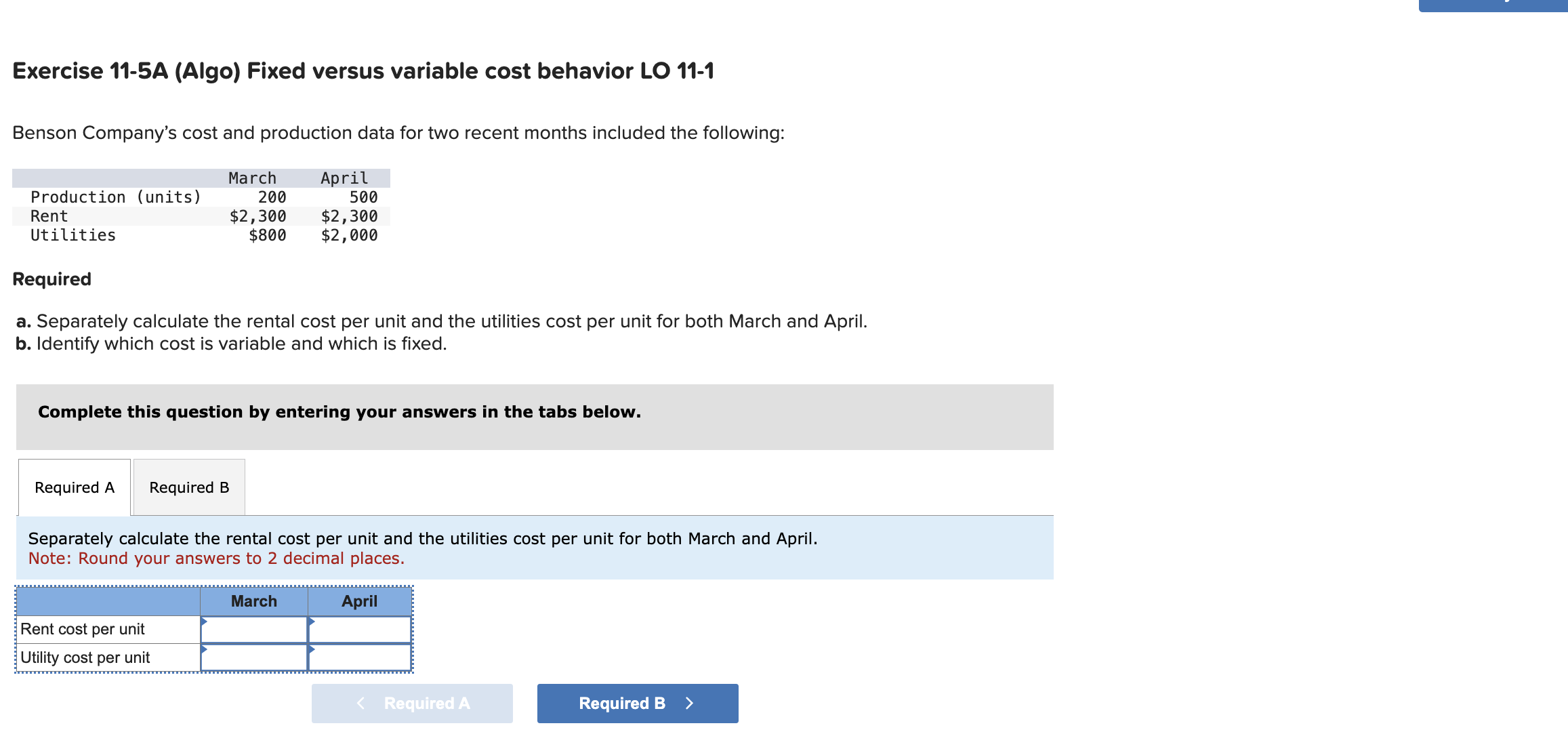Viewport: 1568px width, 732px height.
Task: Click the Exercise 11-5A title heading
Action: pos(363,71)
